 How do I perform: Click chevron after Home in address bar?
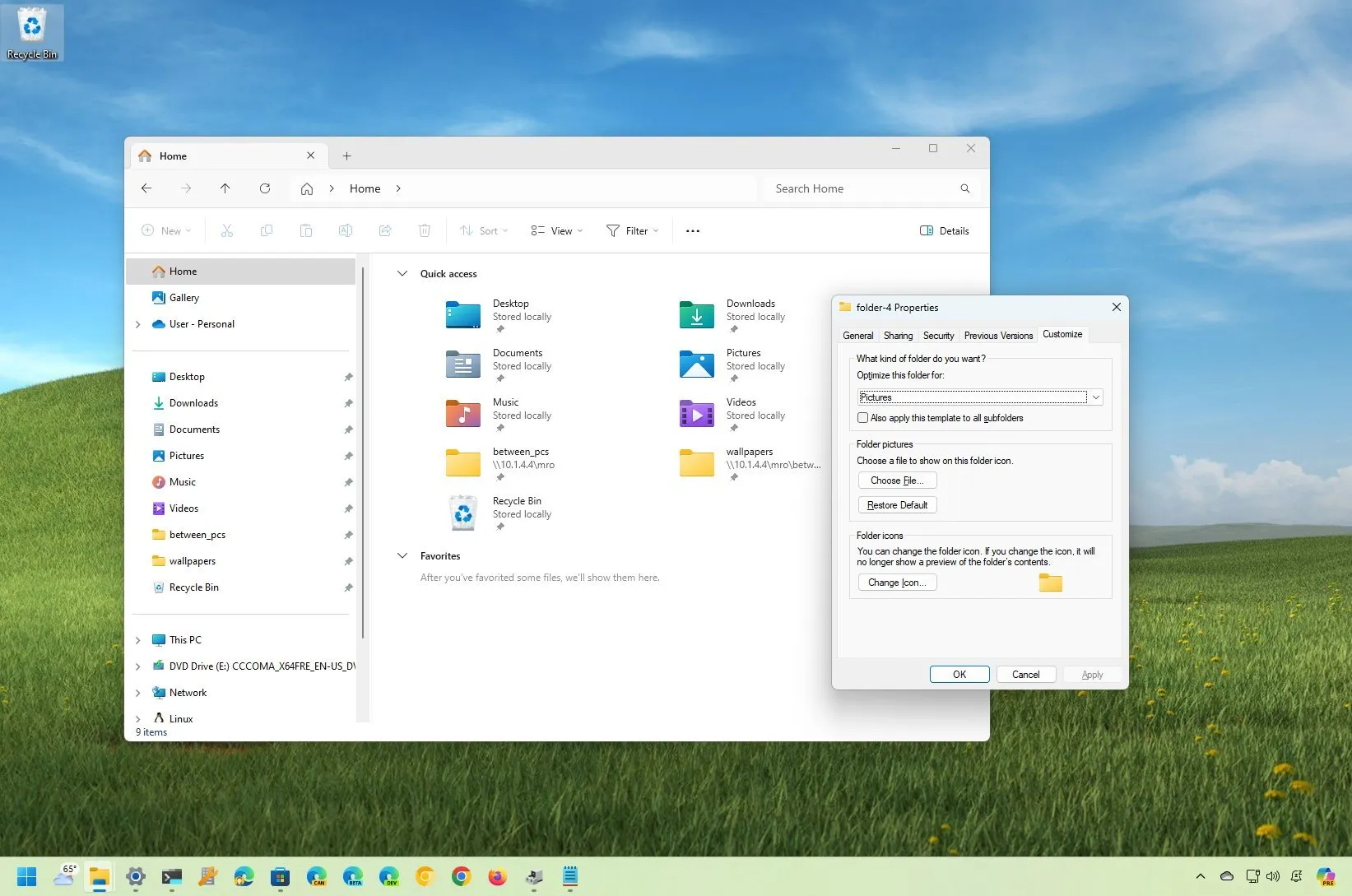pyautogui.click(x=398, y=188)
